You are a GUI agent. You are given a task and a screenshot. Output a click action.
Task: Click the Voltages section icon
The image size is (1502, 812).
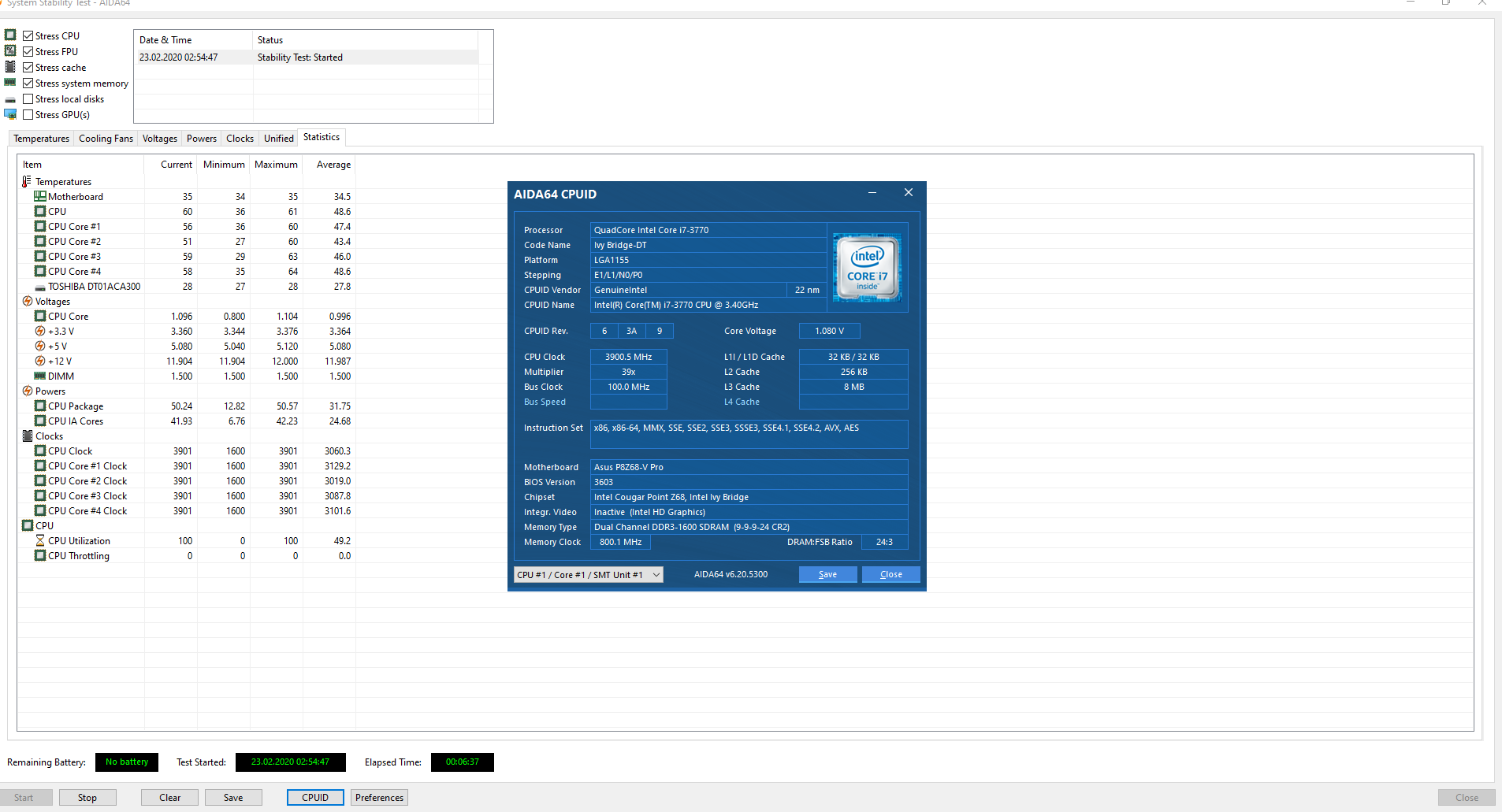[x=28, y=301]
